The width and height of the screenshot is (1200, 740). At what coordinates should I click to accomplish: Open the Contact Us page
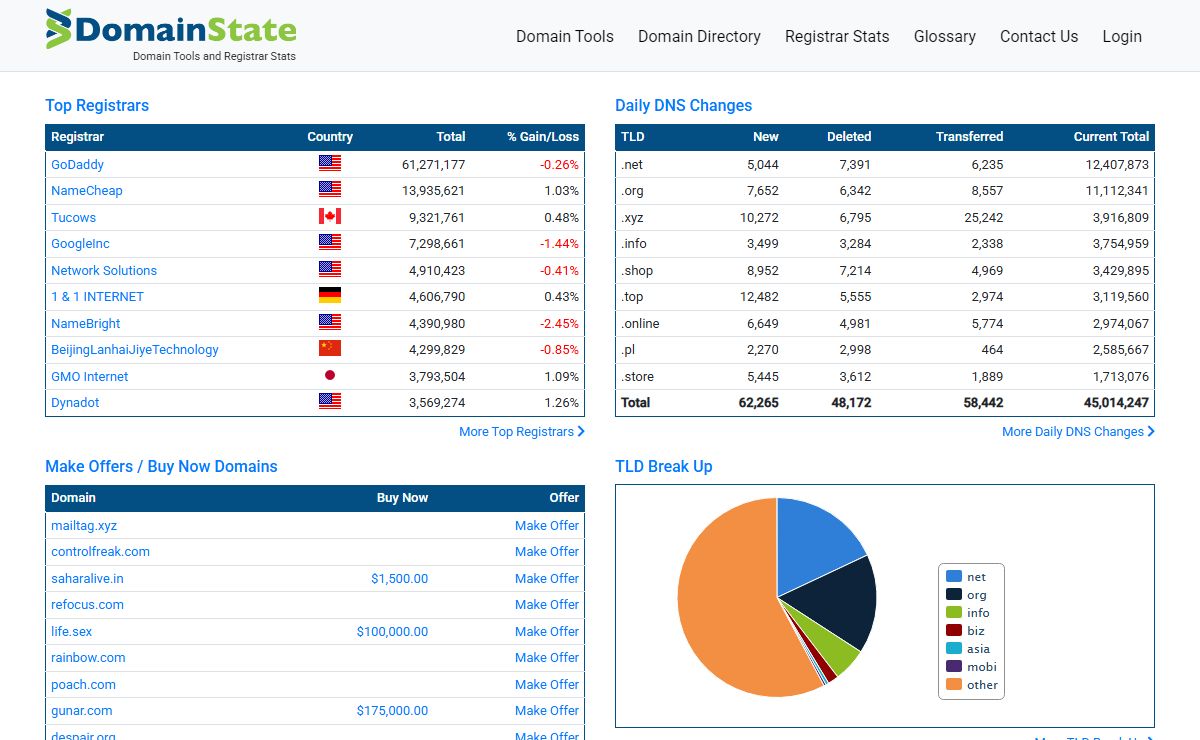(1039, 36)
